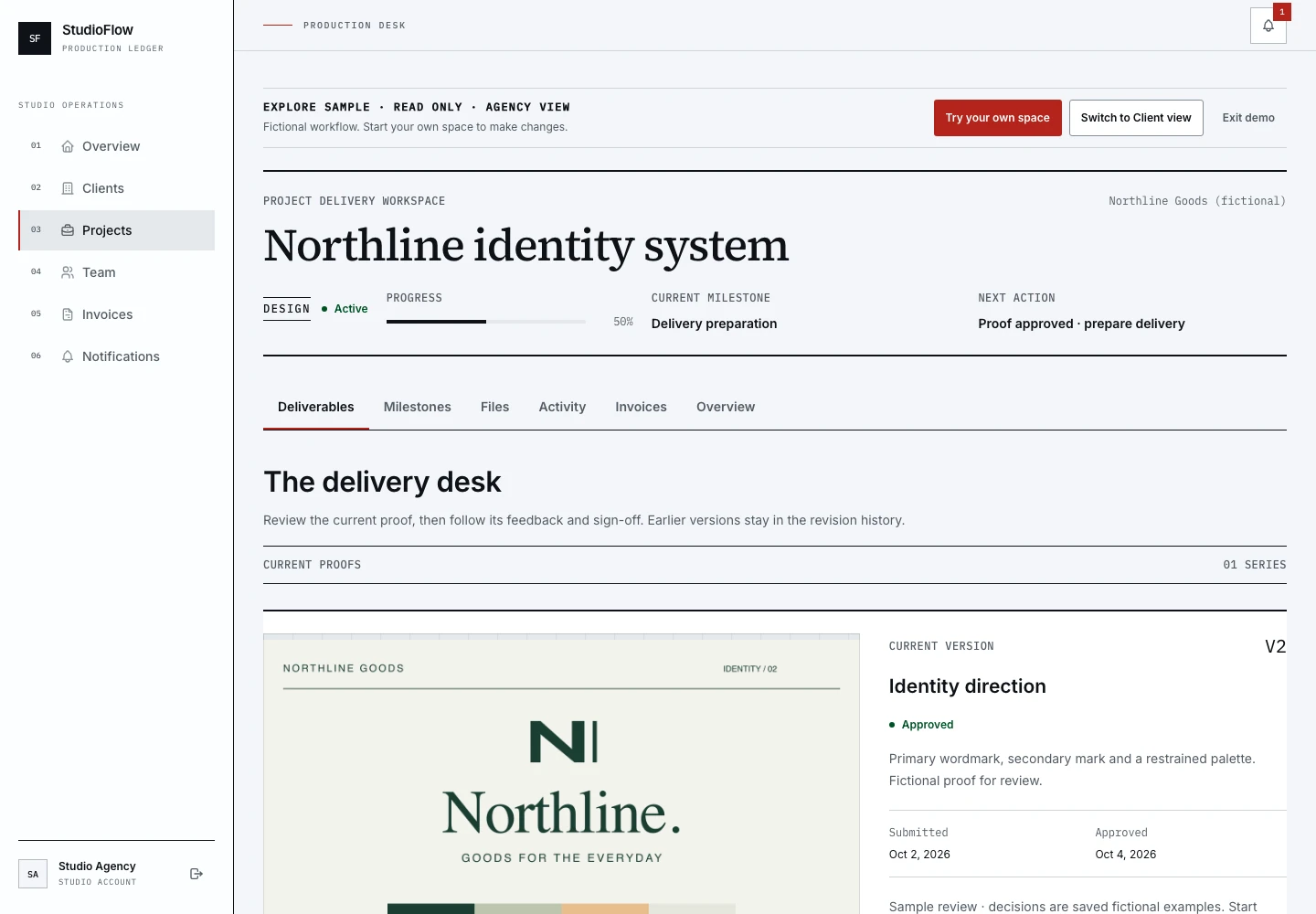The image size is (1316, 914).
Task: Click the V2 version label
Action: tap(1276, 646)
